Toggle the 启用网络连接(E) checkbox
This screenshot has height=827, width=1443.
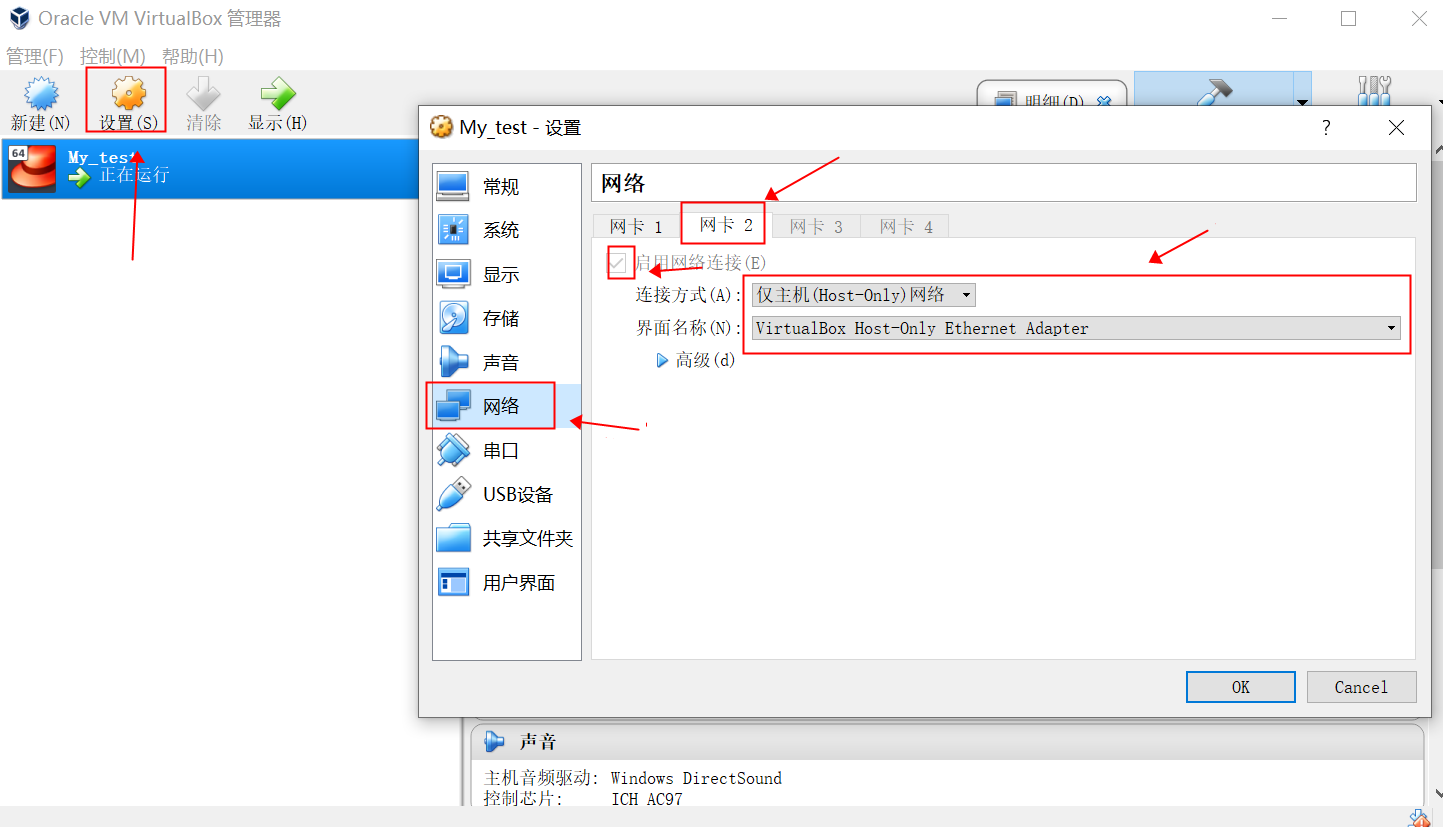(620, 262)
